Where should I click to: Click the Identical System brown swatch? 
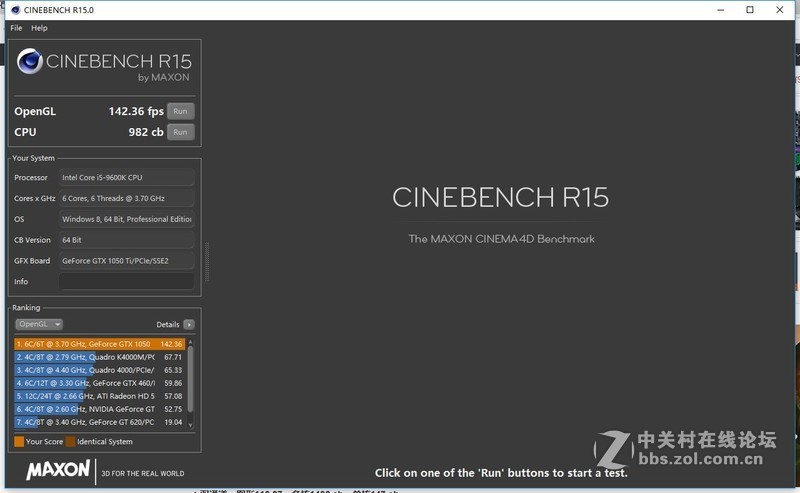[x=70, y=441]
